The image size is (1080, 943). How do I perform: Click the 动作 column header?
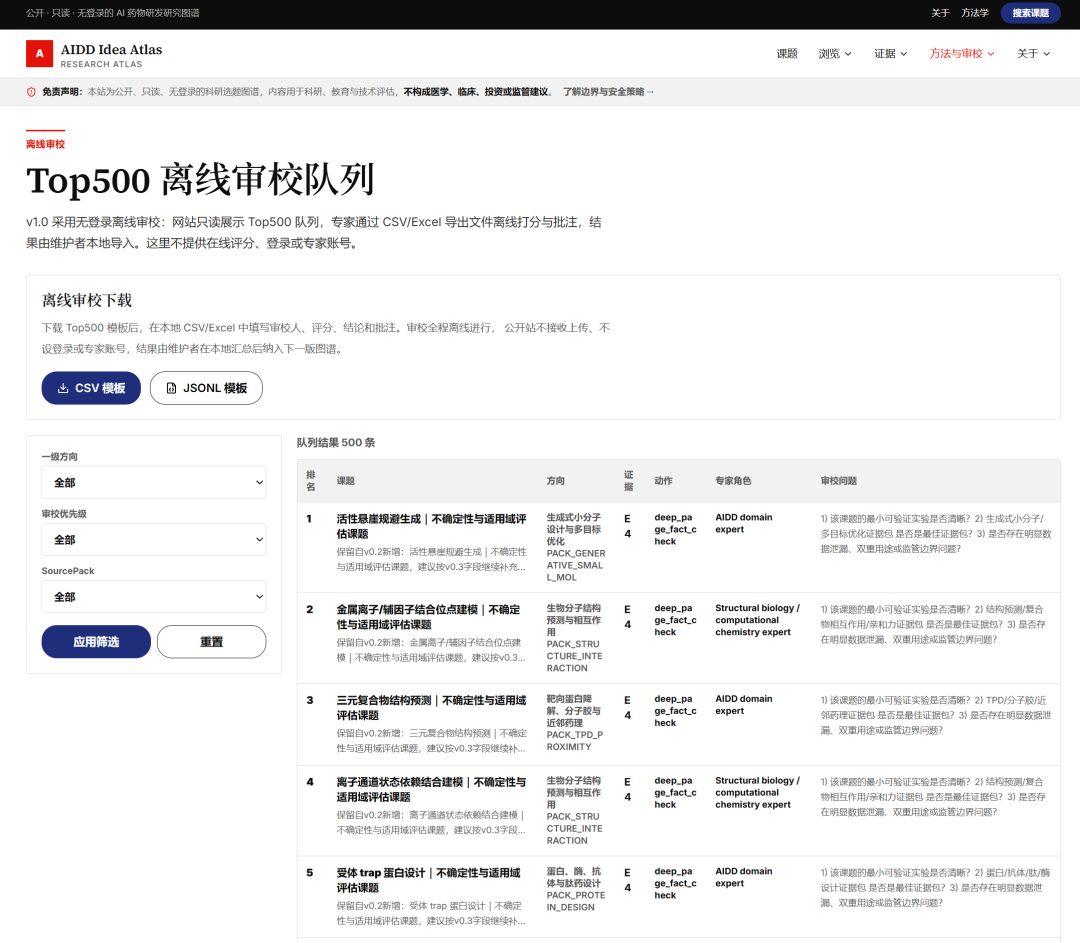point(663,481)
